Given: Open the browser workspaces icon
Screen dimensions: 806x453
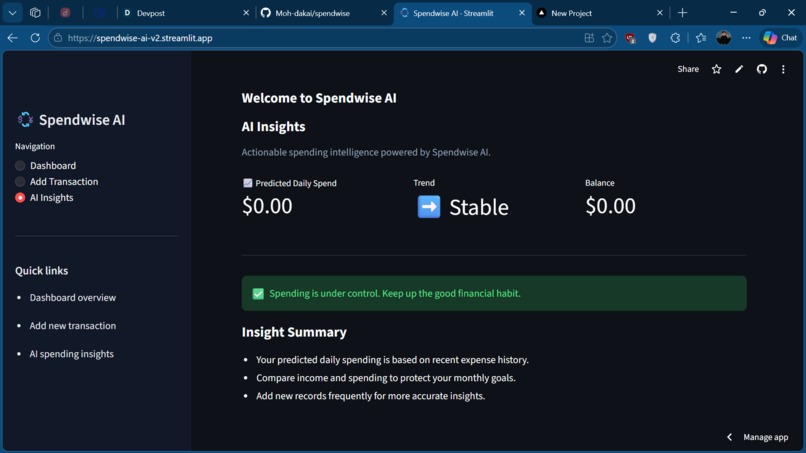Looking at the screenshot, I should [x=35, y=13].
